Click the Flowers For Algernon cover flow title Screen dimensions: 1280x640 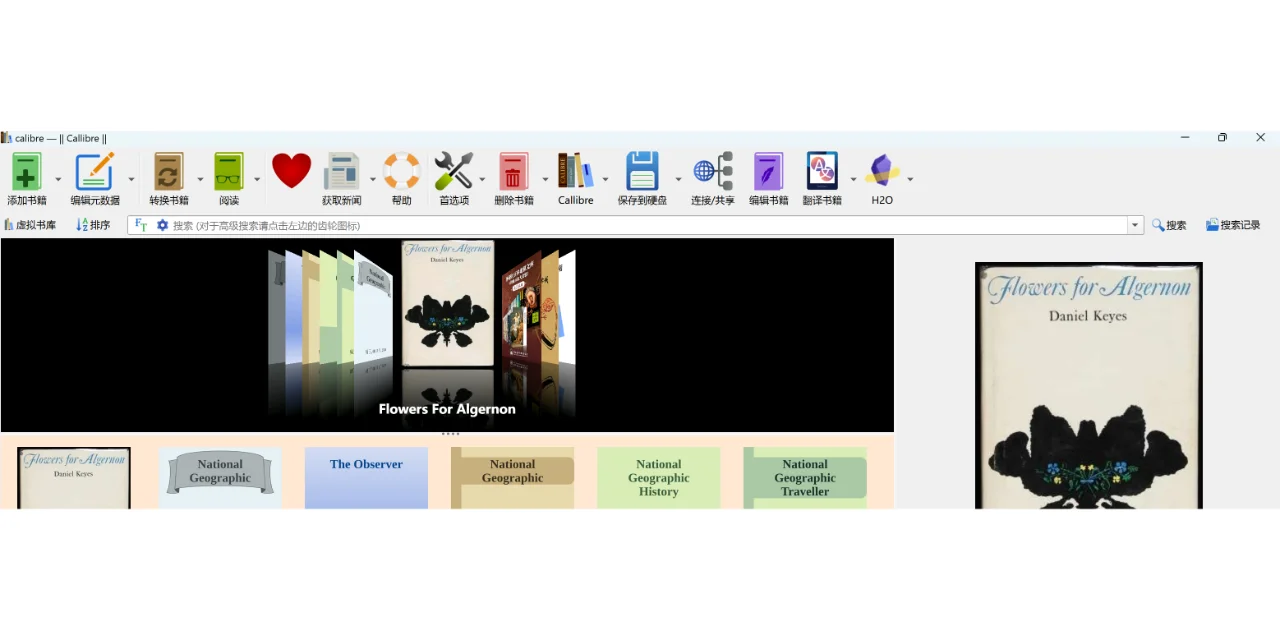pyautogui.click(x=447, y=409)
